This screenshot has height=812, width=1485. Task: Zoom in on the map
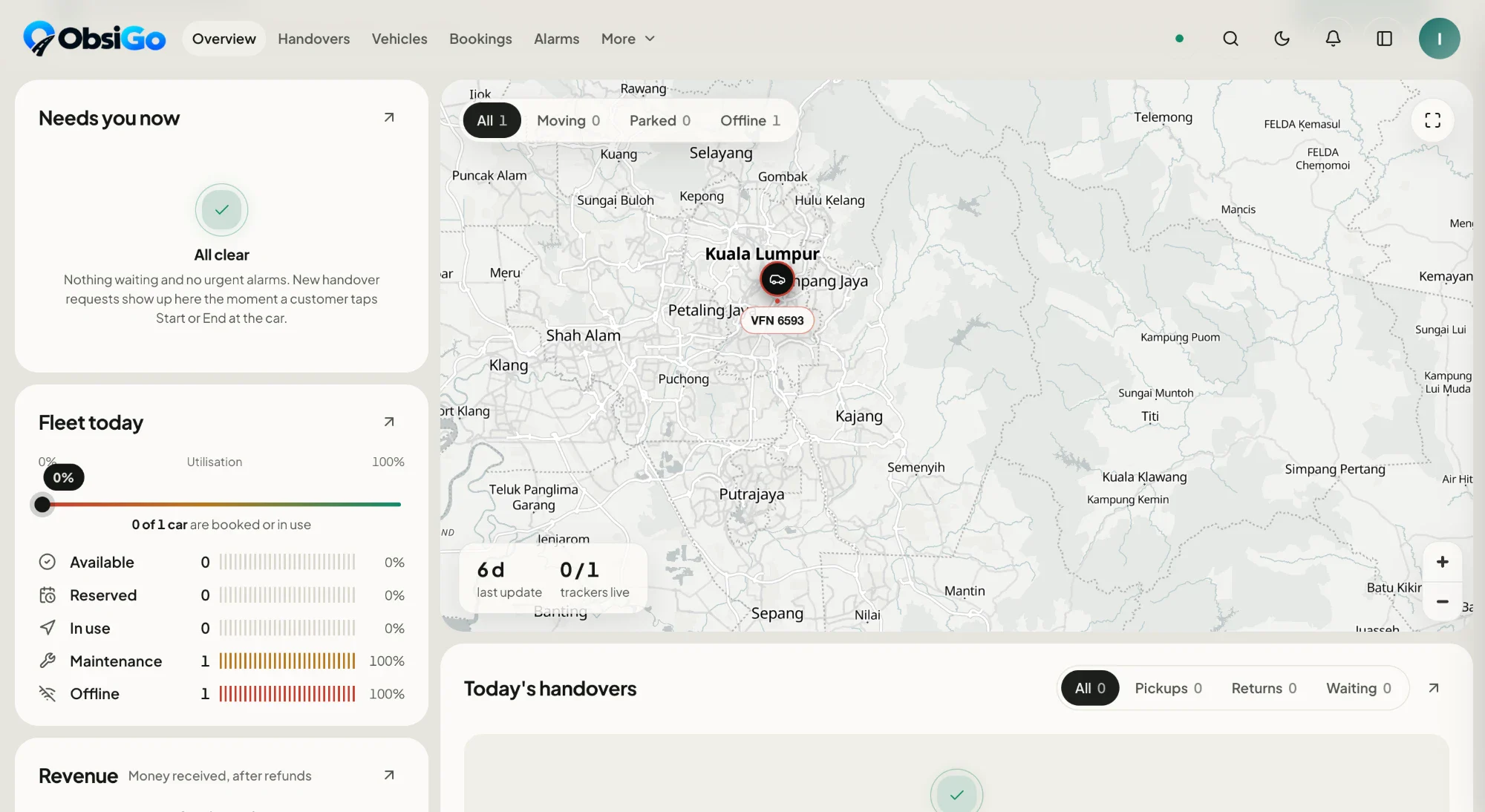click(1442, 562)
